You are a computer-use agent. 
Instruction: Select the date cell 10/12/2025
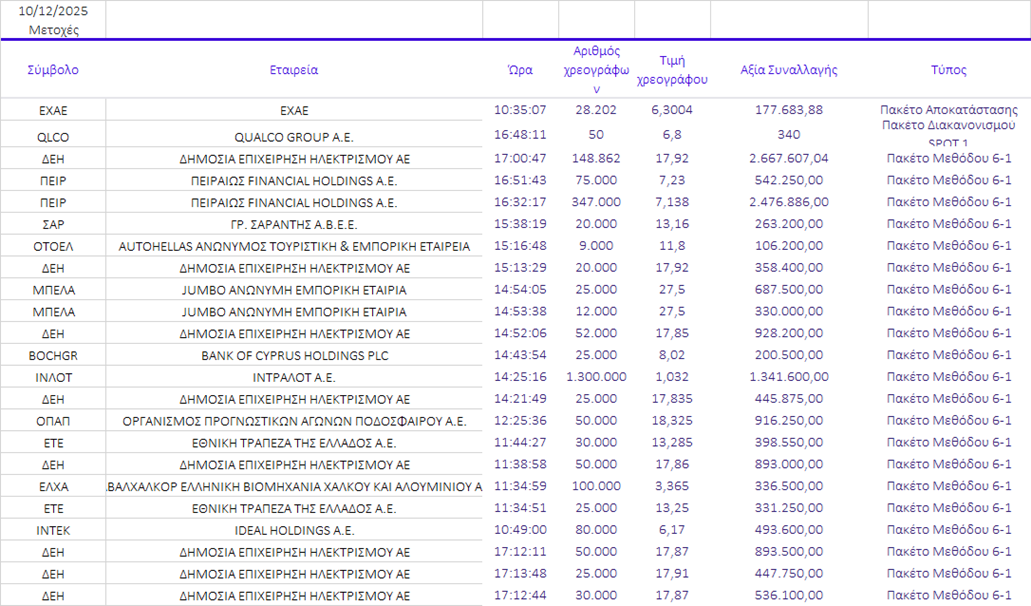pyautogui.click(x=53, y=10)
